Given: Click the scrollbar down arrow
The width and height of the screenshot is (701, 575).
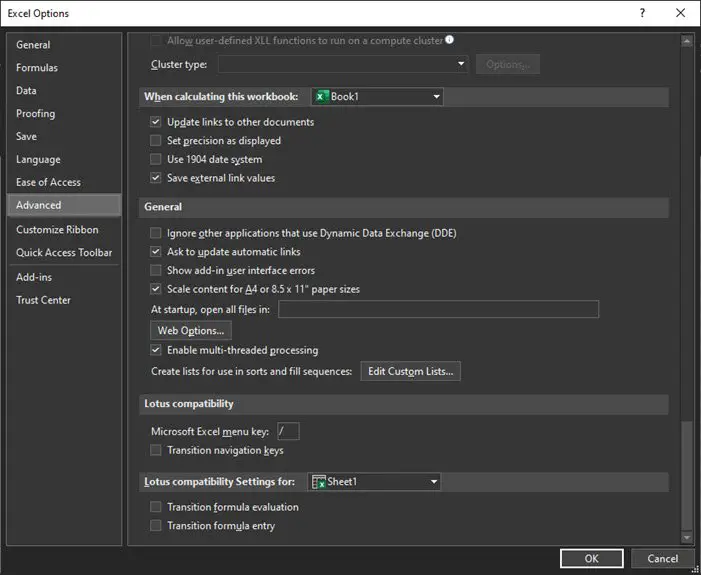Looking at the screenshot, I should [686, 537].
